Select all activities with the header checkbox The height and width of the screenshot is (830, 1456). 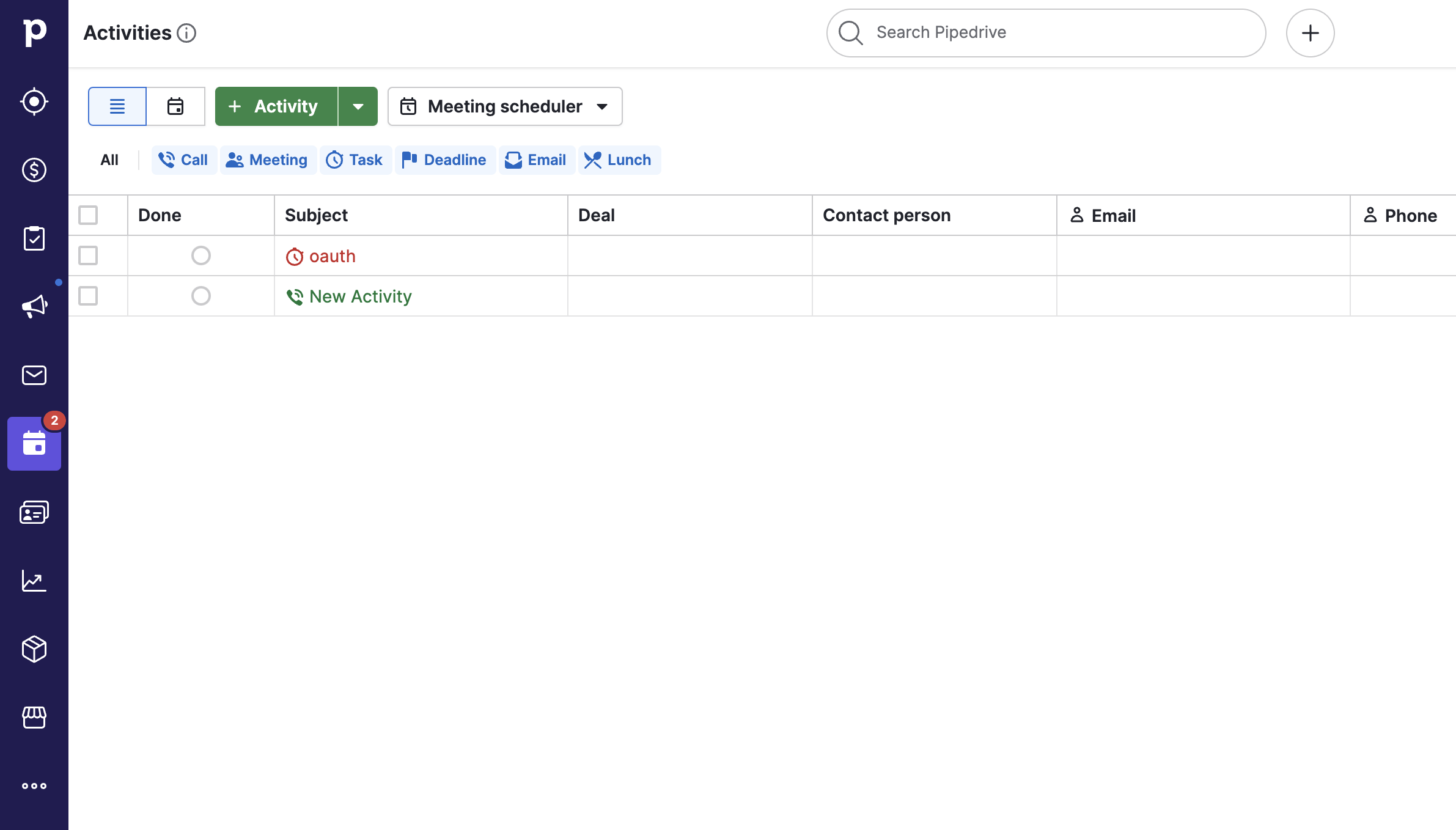[88, 215]
